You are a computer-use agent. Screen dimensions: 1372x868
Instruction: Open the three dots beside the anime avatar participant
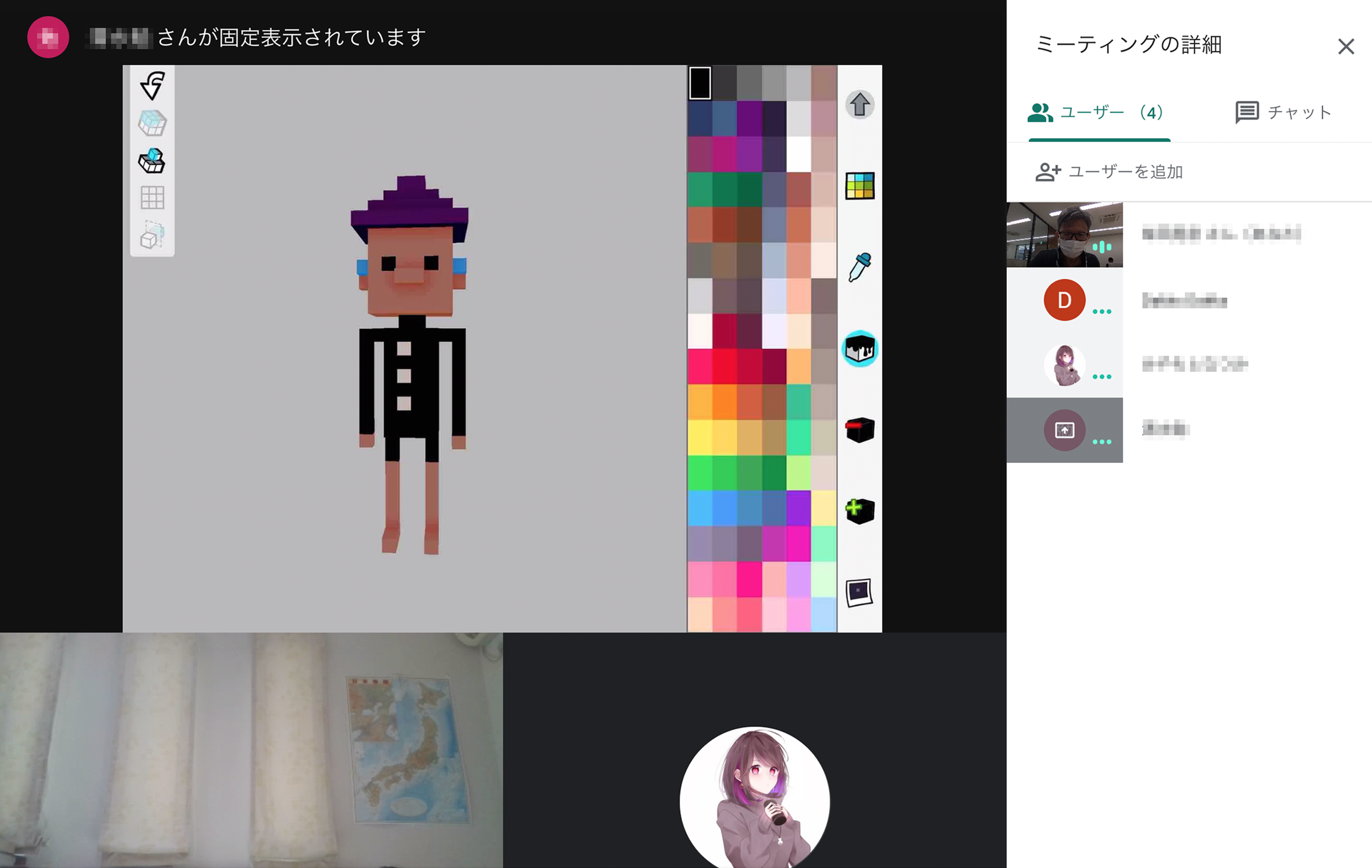click(x=1101, y=377)
